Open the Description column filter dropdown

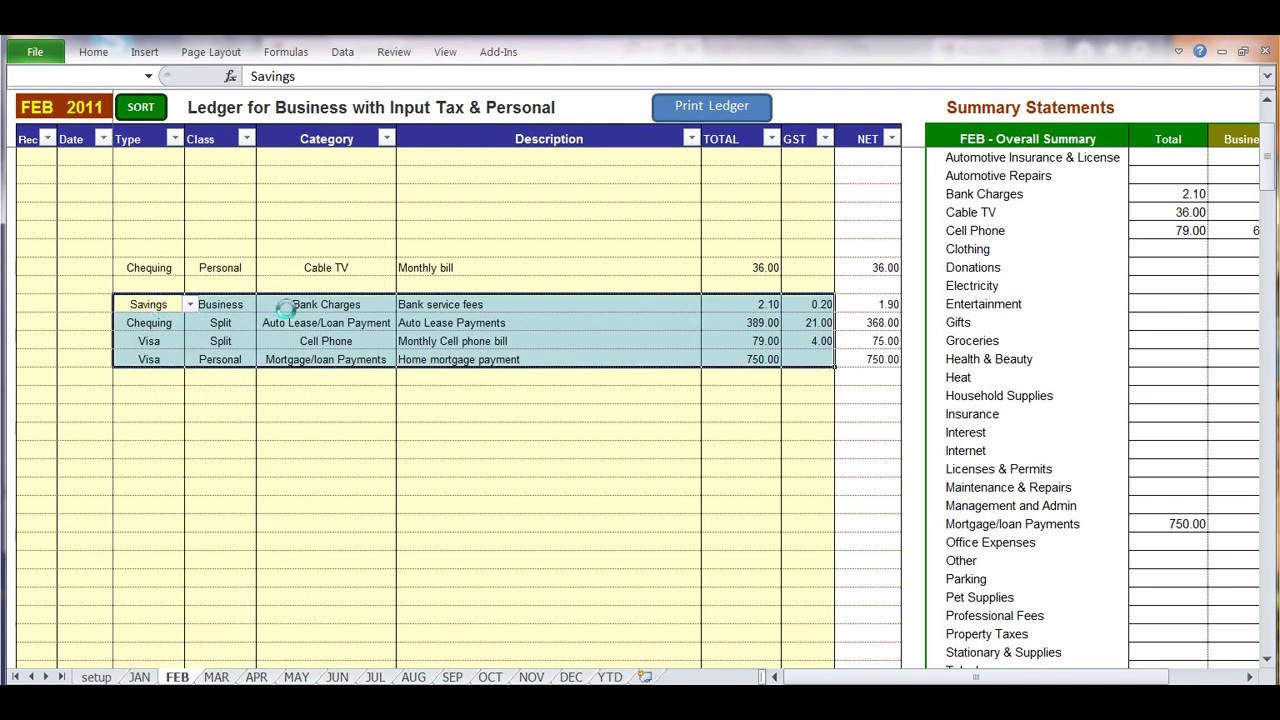[x=692, y=138]
